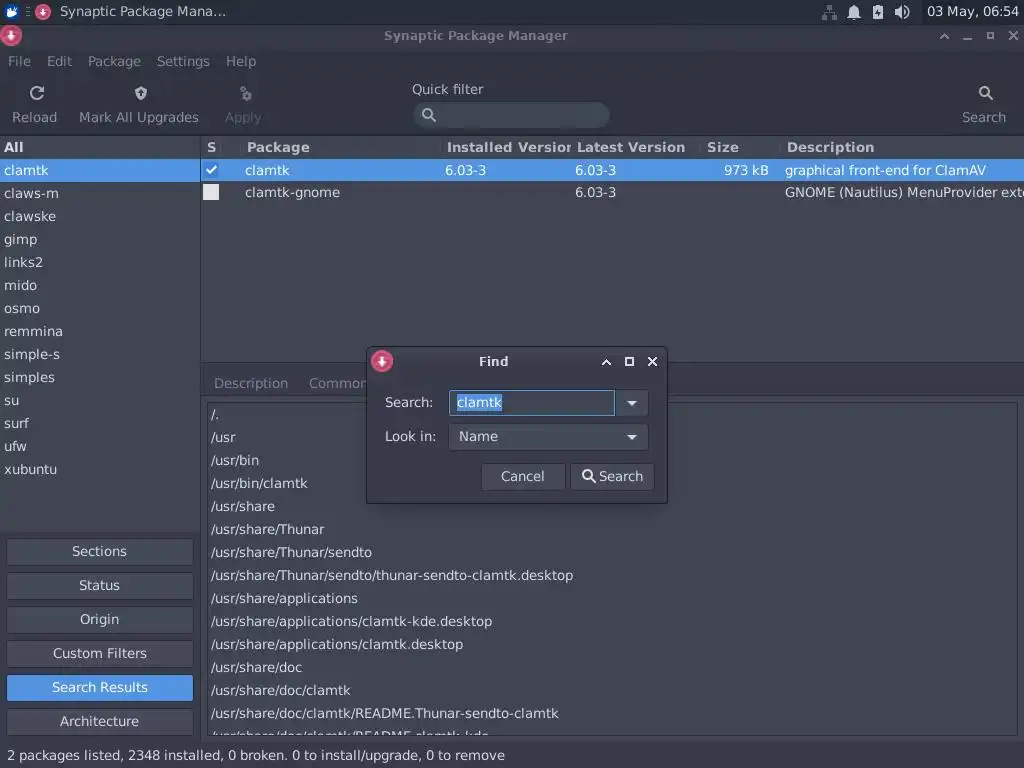
Task: Click the Quick filter magnifier icon
Action: pos(428,115)
